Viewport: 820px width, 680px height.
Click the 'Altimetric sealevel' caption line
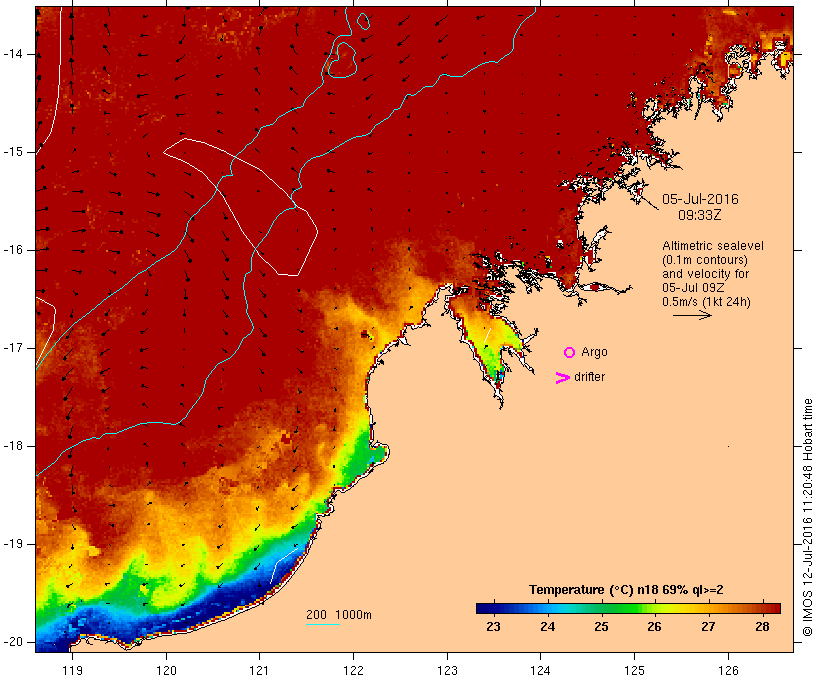[713, 246]
